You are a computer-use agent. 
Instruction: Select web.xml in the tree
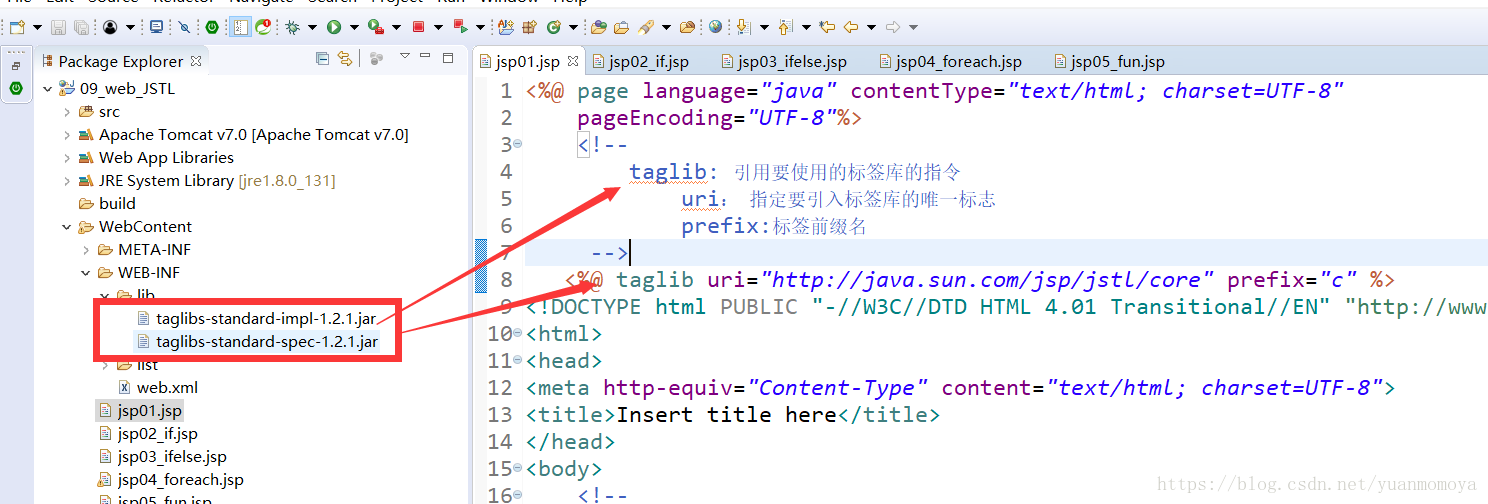tap(157, 387)
